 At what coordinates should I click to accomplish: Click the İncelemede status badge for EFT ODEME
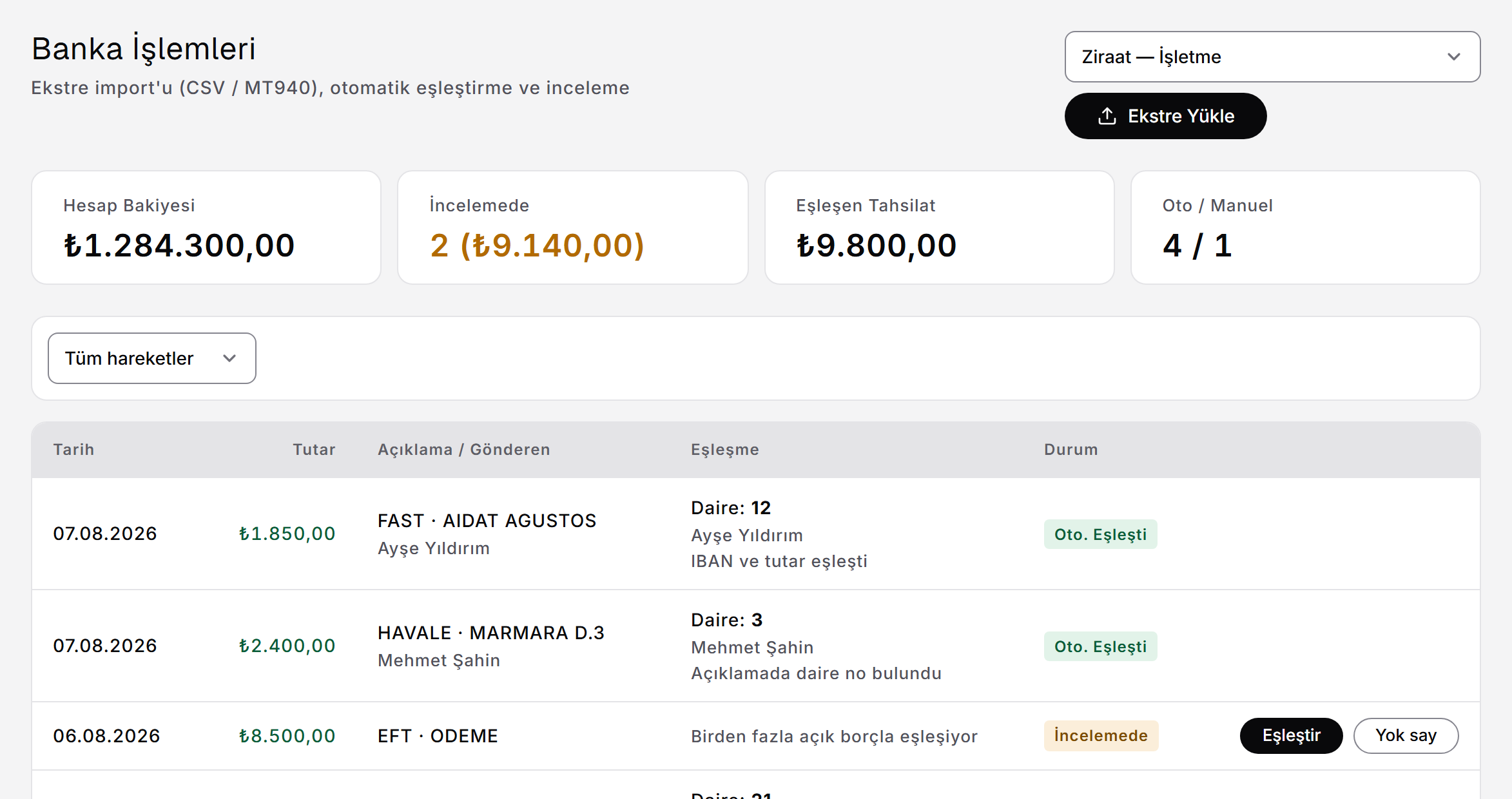coord(1101,736)
